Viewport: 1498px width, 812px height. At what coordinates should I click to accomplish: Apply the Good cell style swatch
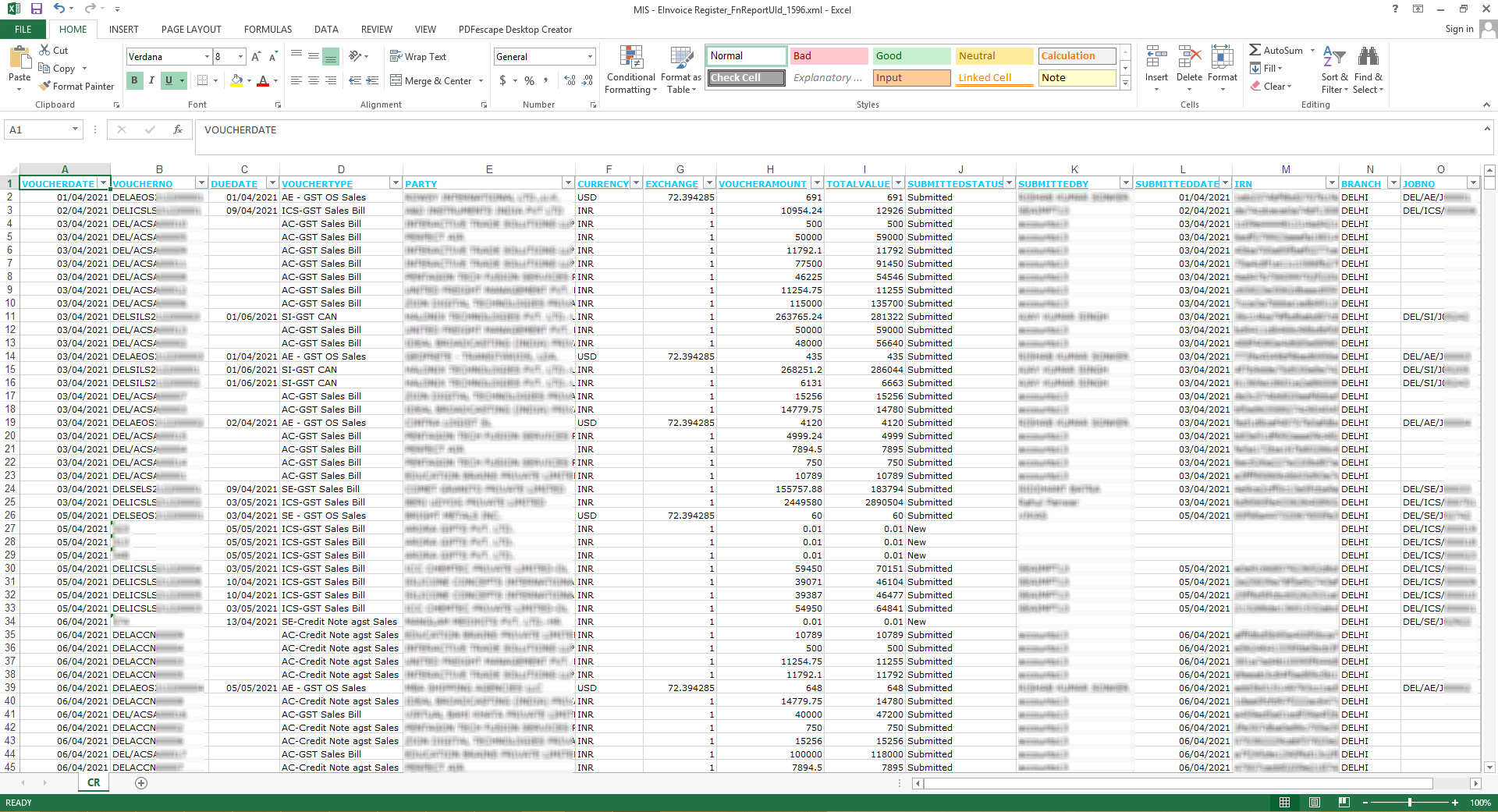point(911,56)
